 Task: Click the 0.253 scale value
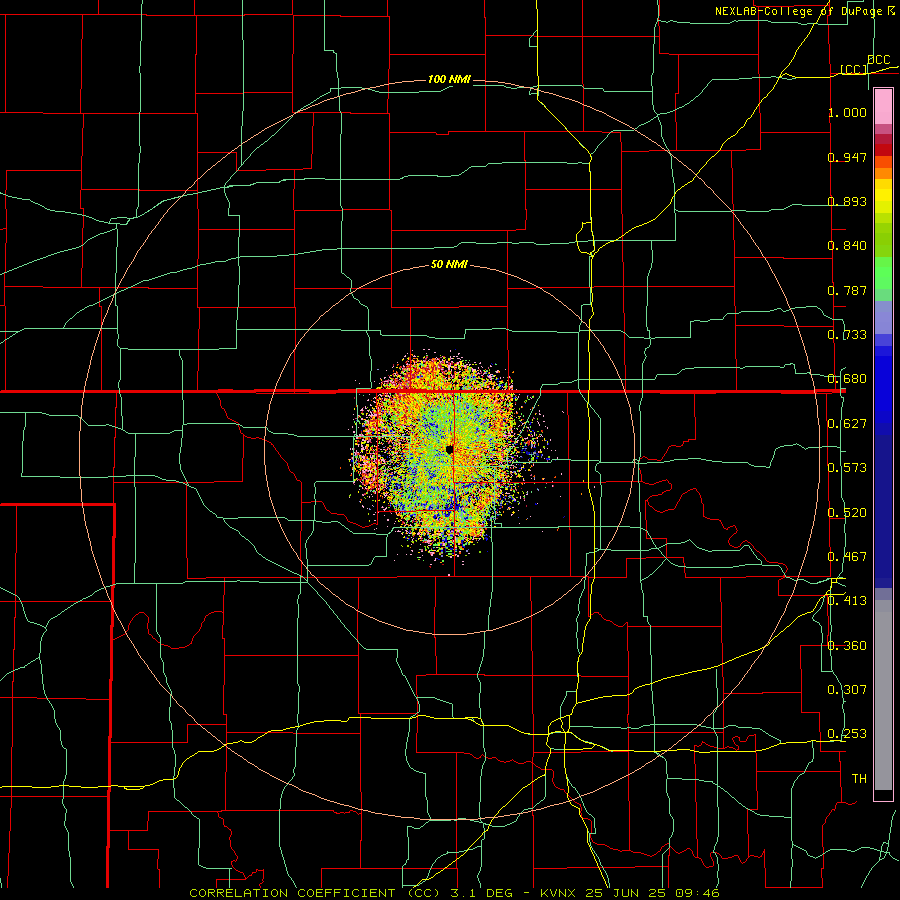click(847, 734)
